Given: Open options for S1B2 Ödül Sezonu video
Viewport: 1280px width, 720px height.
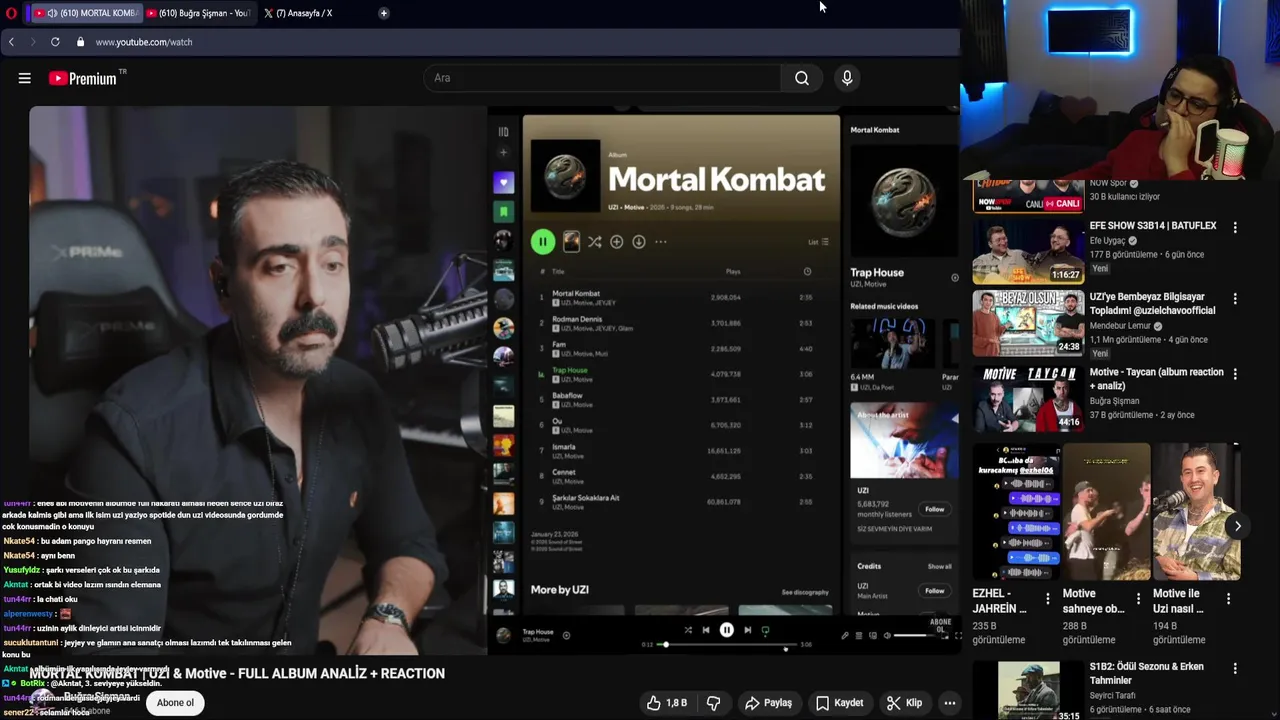Looking at the screenshot, I should [1235, 669].
